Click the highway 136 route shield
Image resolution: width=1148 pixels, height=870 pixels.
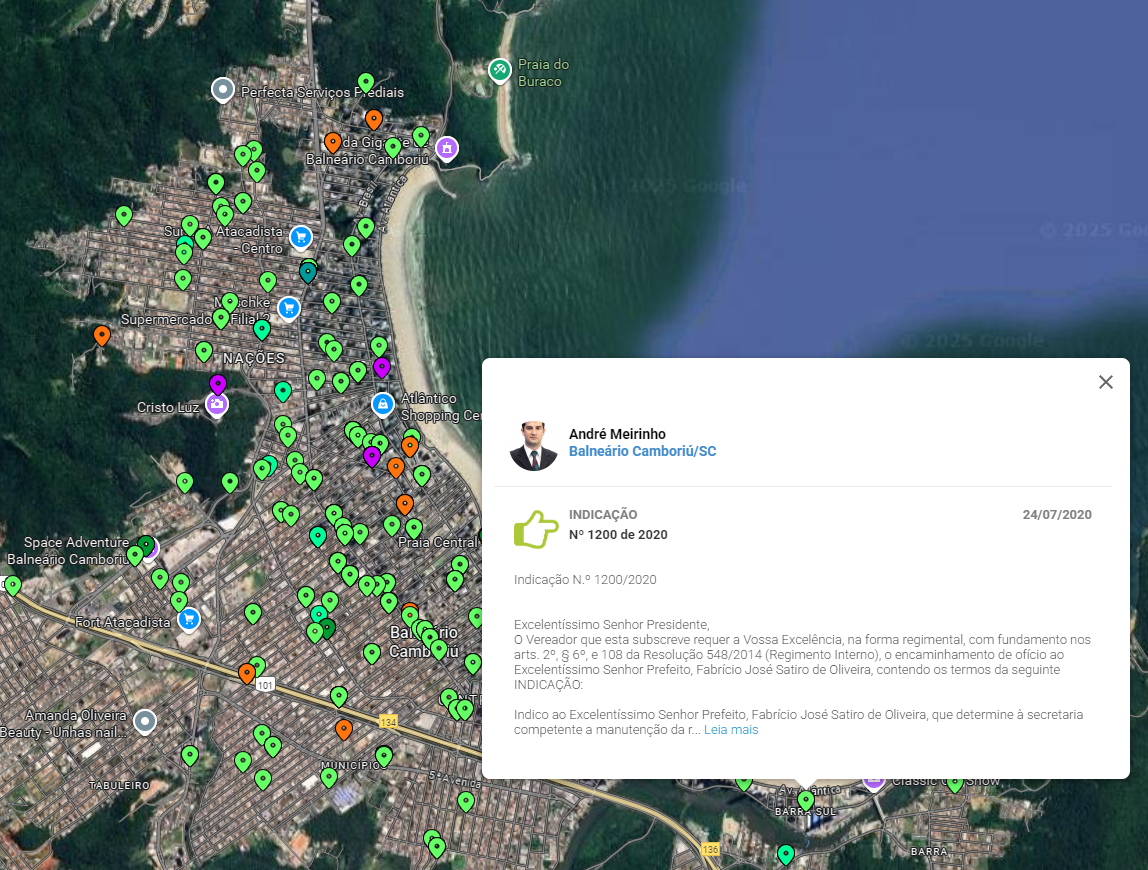(x=710, y=849)
